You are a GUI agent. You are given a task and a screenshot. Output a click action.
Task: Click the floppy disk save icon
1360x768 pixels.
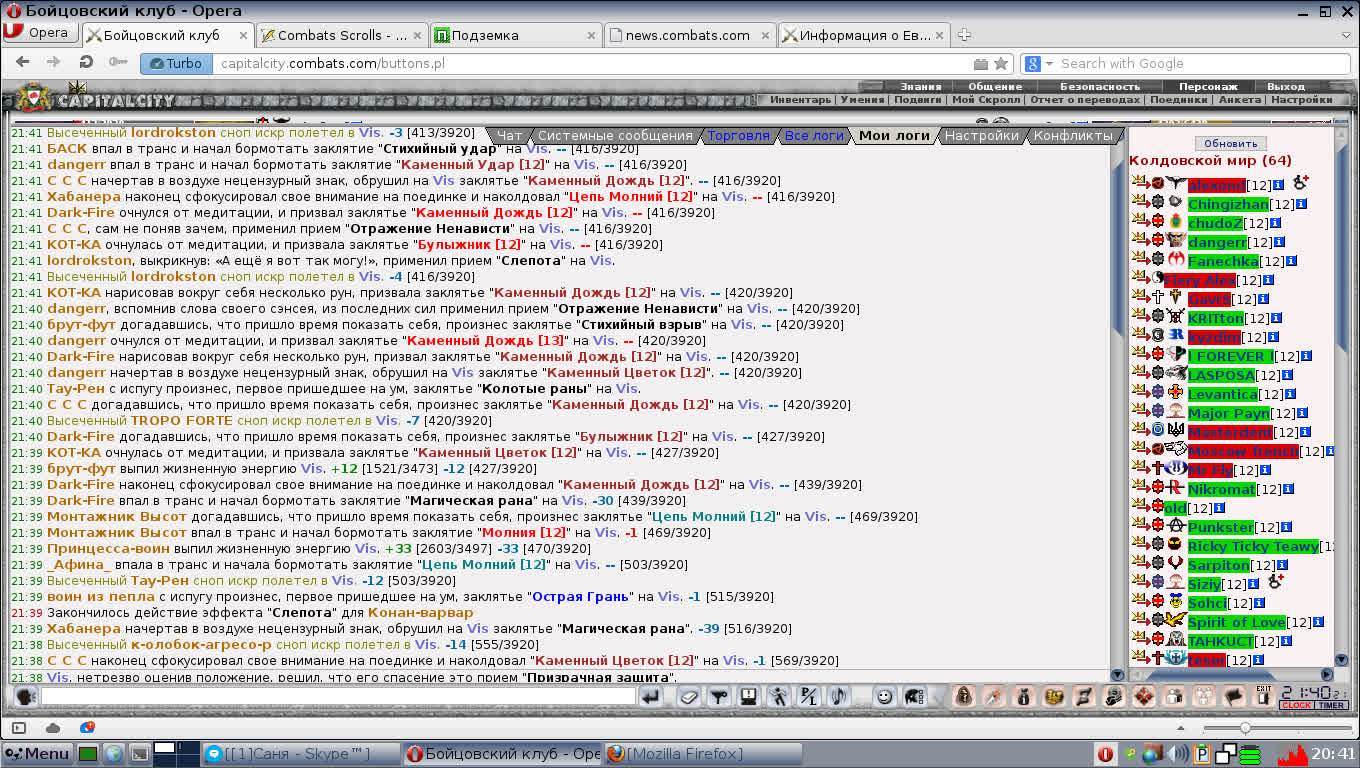tap(747, 697)
